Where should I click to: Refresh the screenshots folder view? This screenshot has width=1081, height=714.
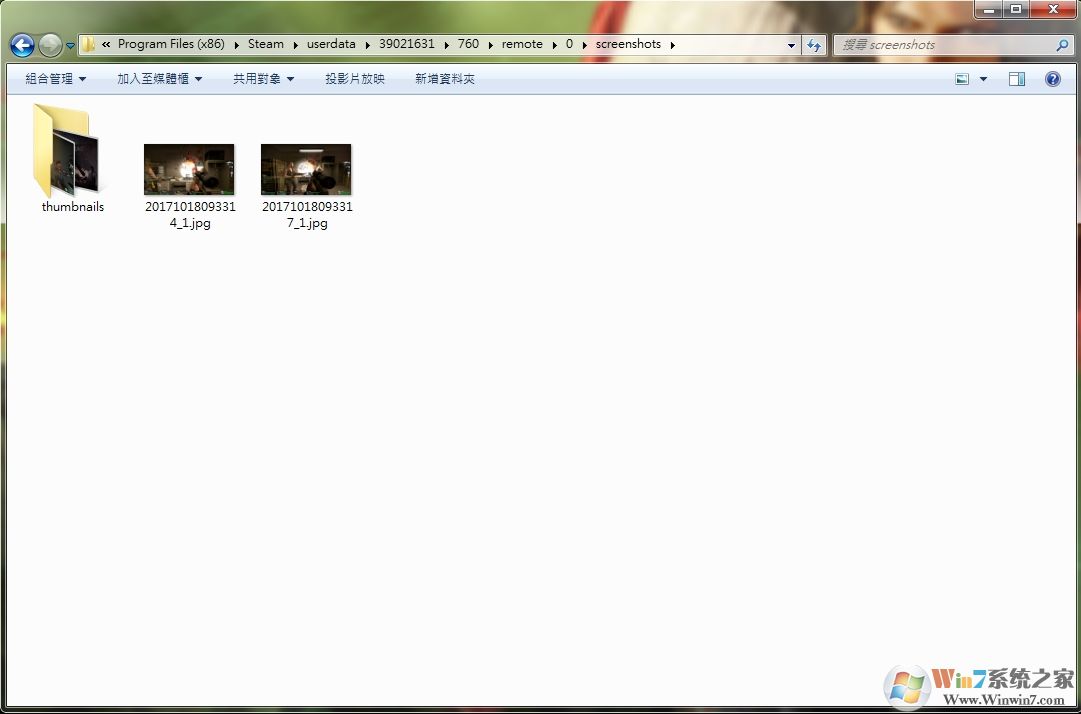click(814, 45)
